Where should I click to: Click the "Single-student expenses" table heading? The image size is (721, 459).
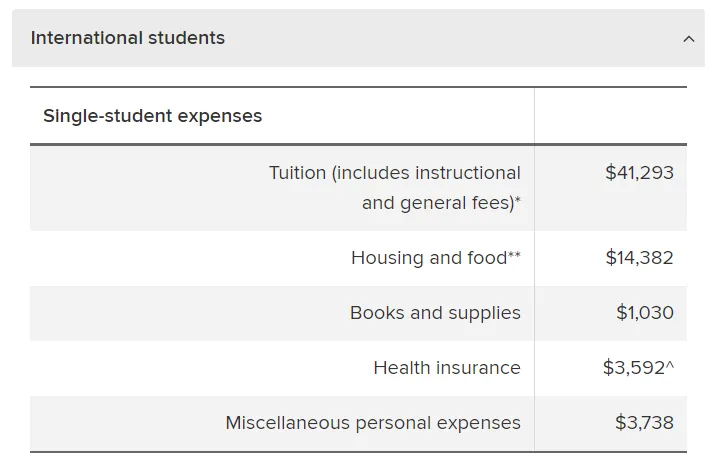(152, 116)
